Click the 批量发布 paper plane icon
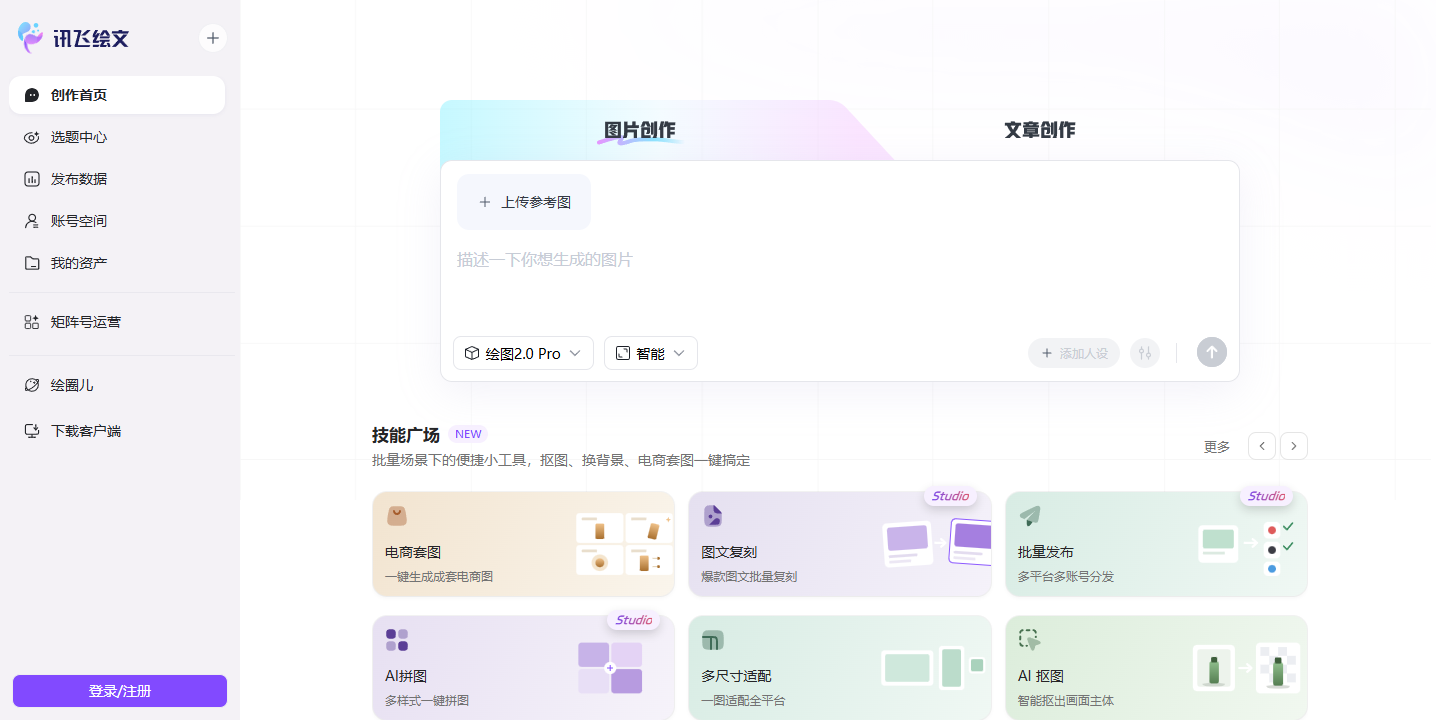Screen dimensions: 1440x720 pyautogui.click(x=1030, y=516)
